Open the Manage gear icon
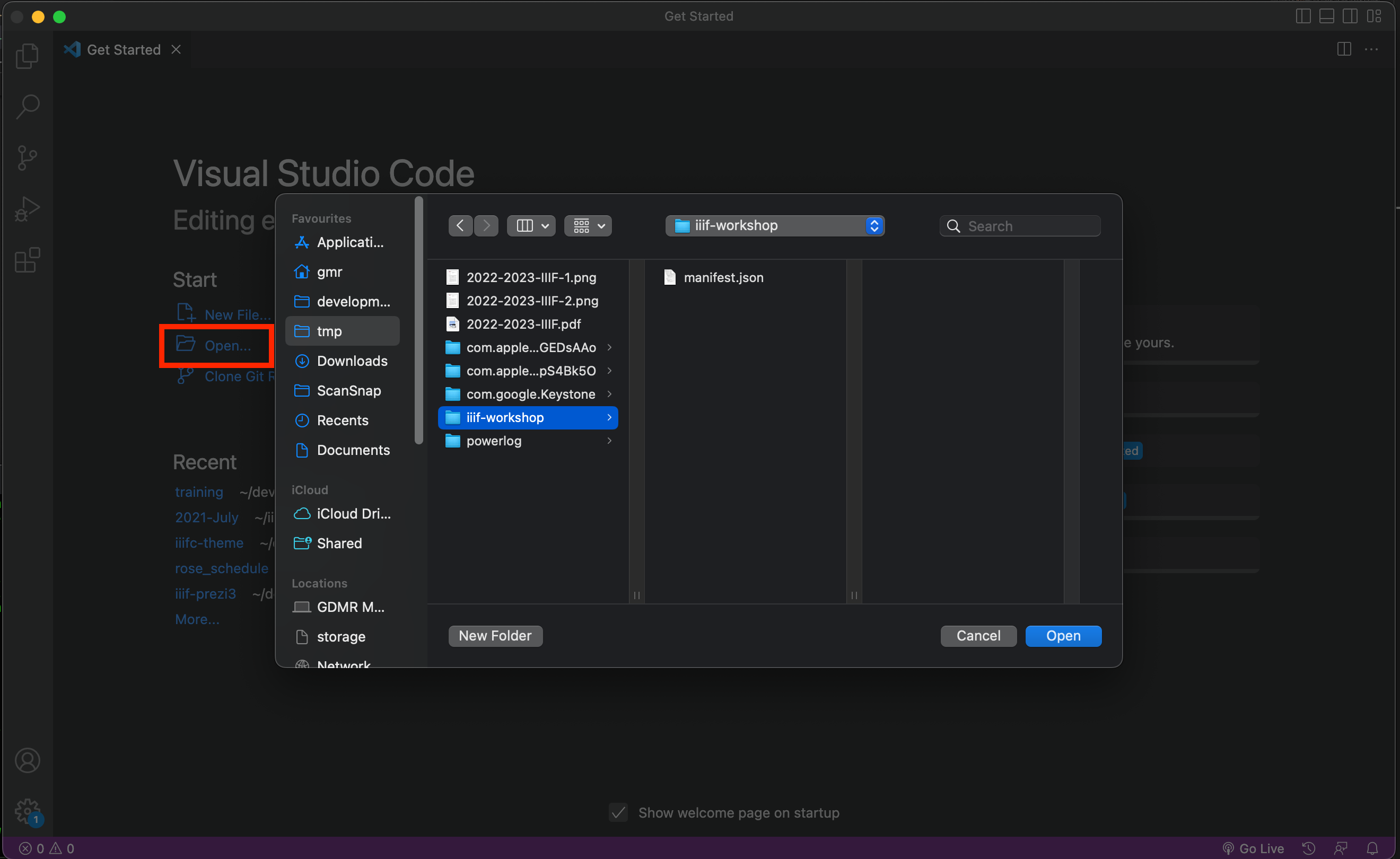The height and width of the screenshot is (859, 1400). (x=27, y=812)
